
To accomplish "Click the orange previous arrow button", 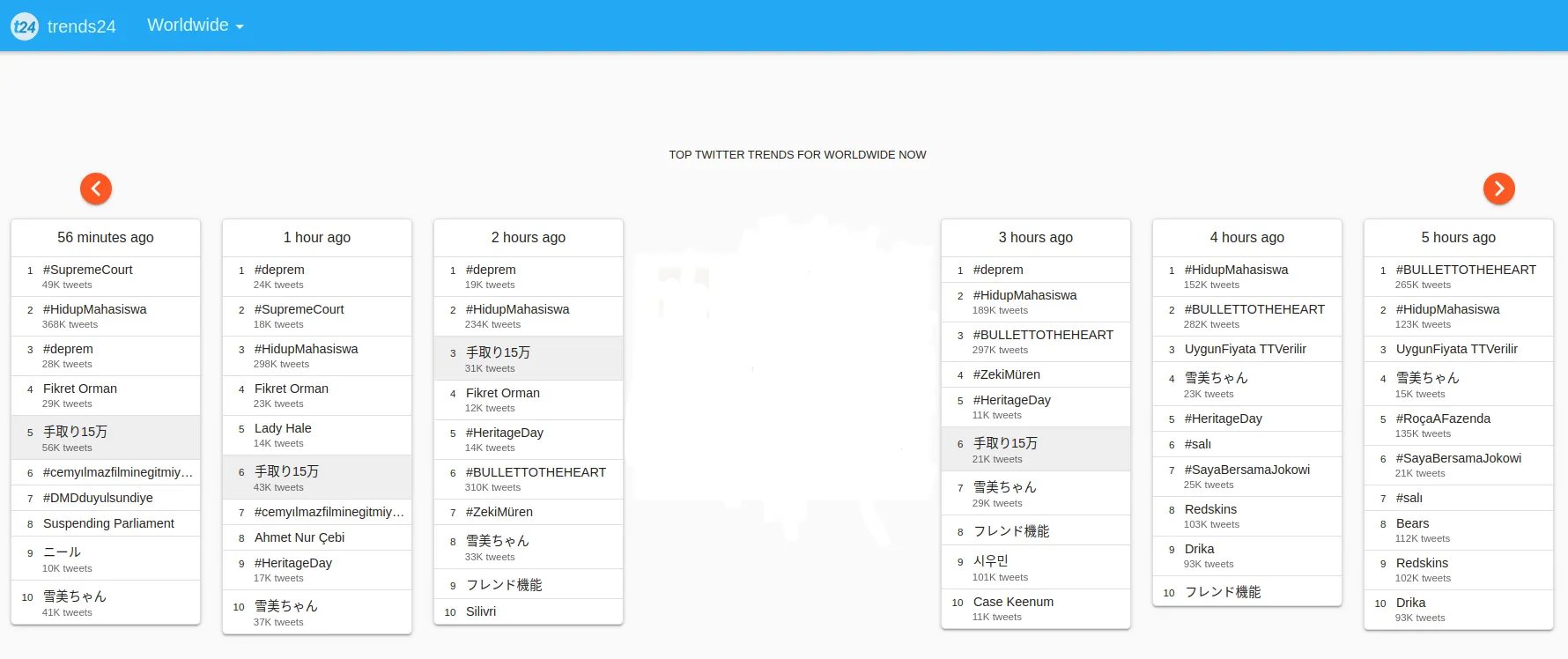I will pyautogui.click(x=96, y=189).
